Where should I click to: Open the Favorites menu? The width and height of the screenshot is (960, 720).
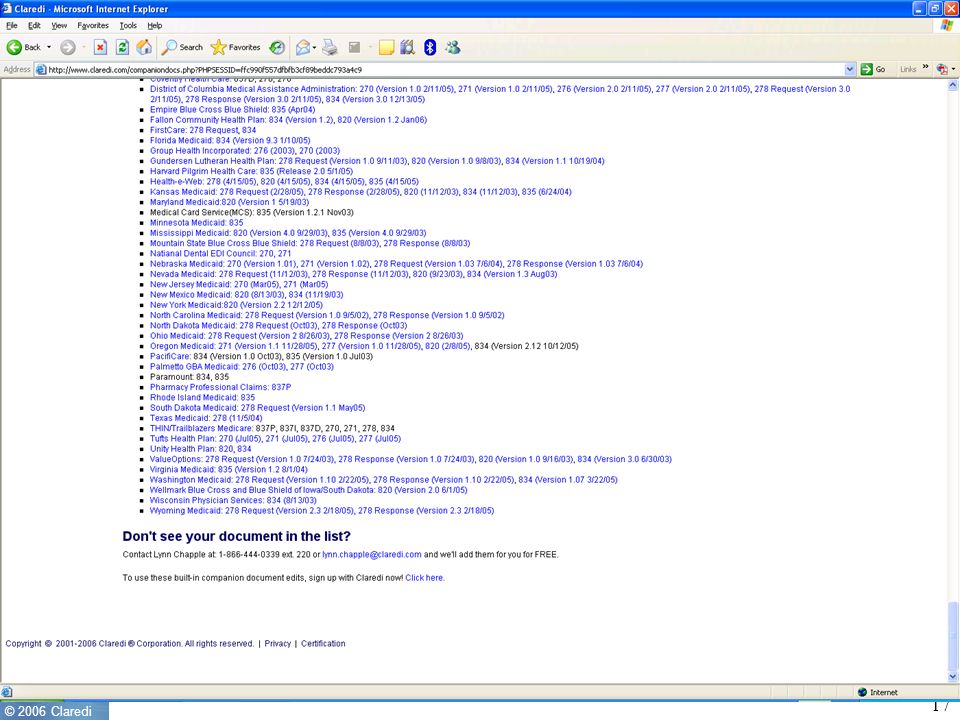93,26
